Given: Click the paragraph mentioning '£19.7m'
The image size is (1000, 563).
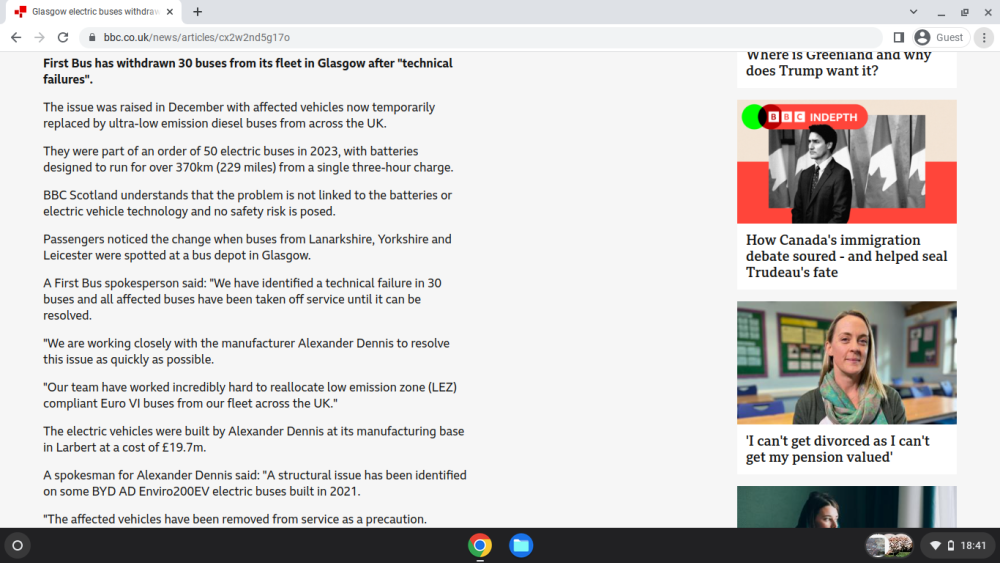Looking at the screenshot, I should 254,439.
